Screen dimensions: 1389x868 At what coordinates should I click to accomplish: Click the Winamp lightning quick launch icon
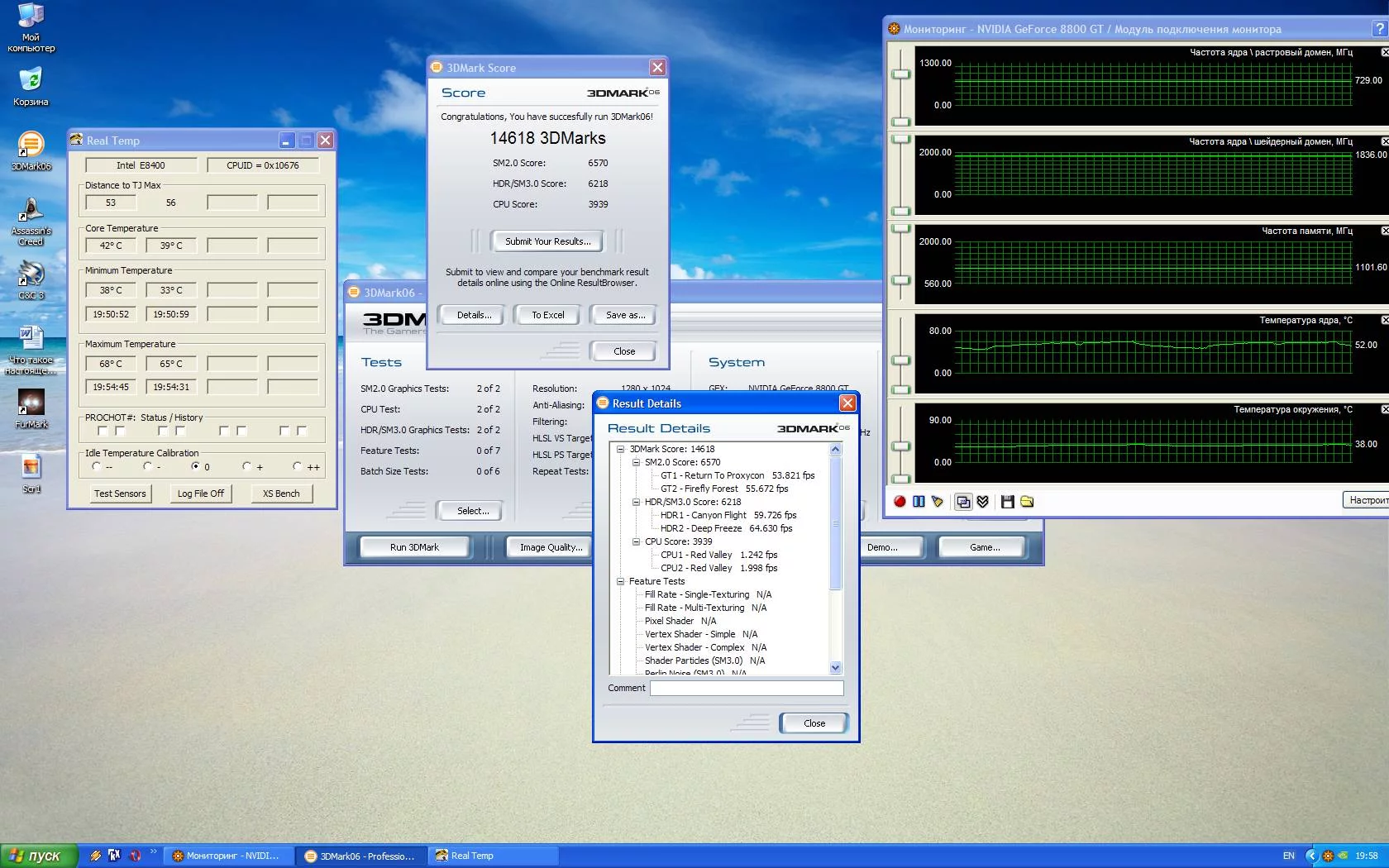96,856
